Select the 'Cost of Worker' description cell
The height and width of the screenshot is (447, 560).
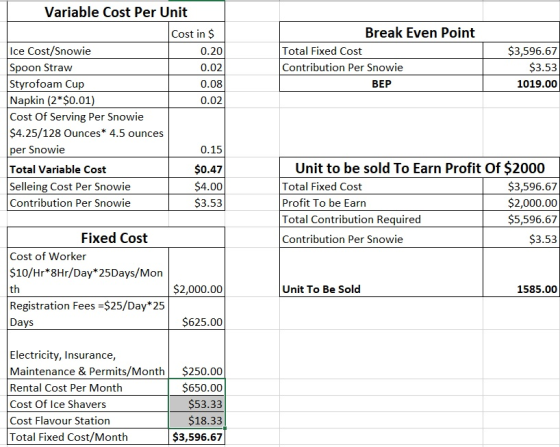[x=88, y=272]
